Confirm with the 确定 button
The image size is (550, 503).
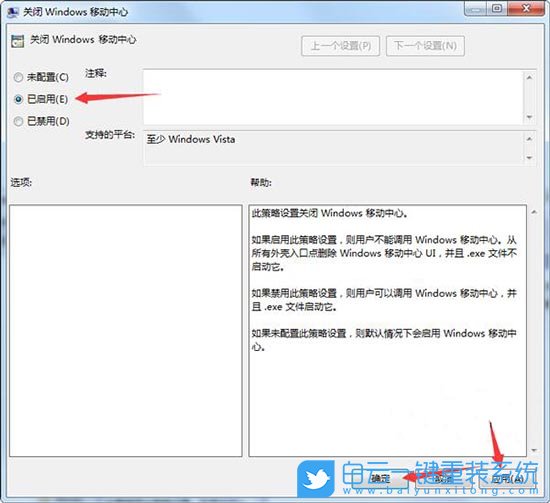(x=381, y=479)
